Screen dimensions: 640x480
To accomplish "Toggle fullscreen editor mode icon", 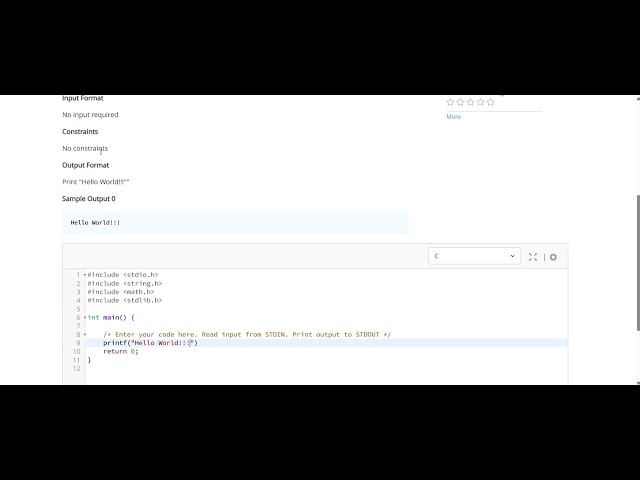I will 533,257.
